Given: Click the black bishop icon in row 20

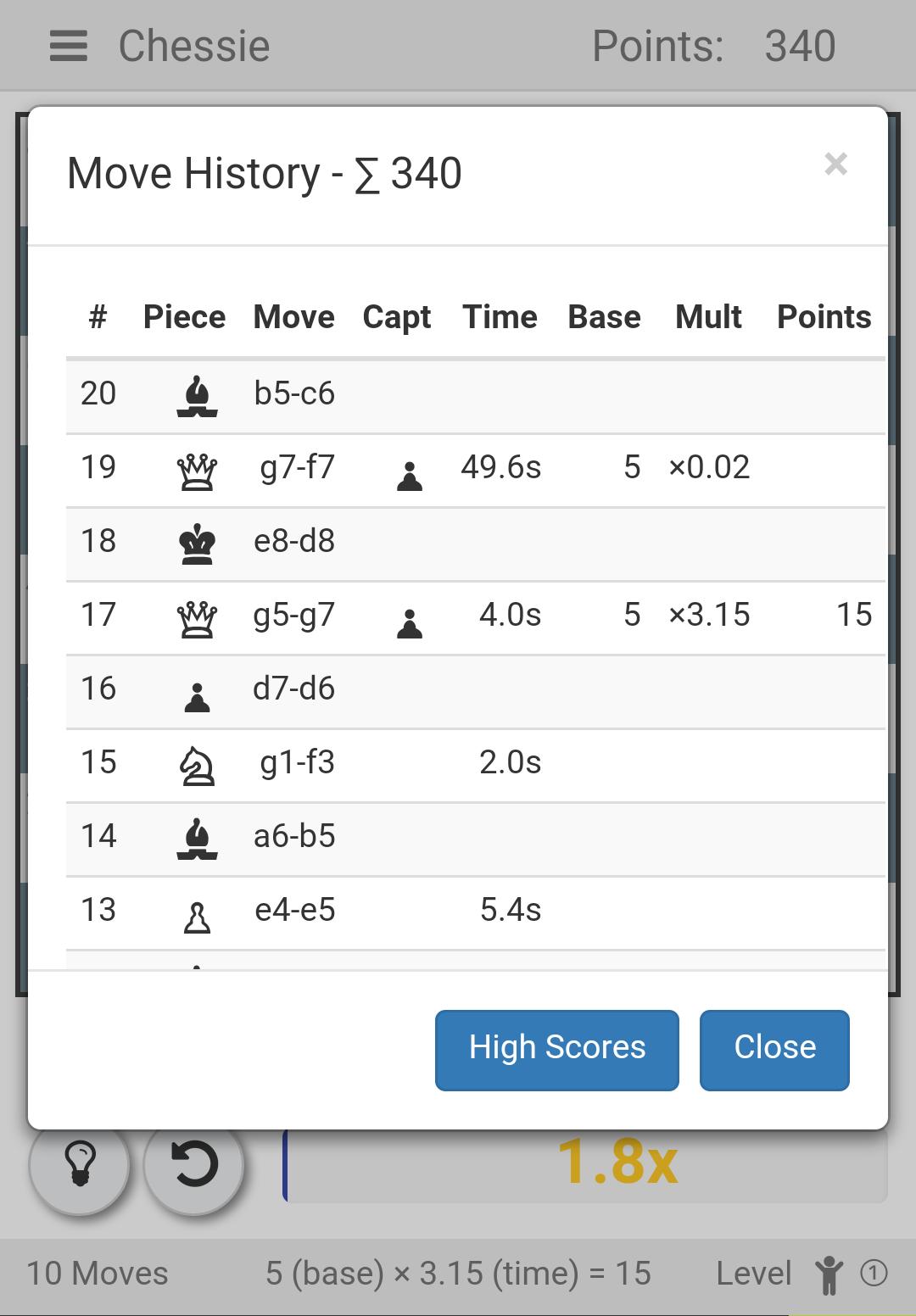Looking at the screenshot, I should tap(197, 396).
